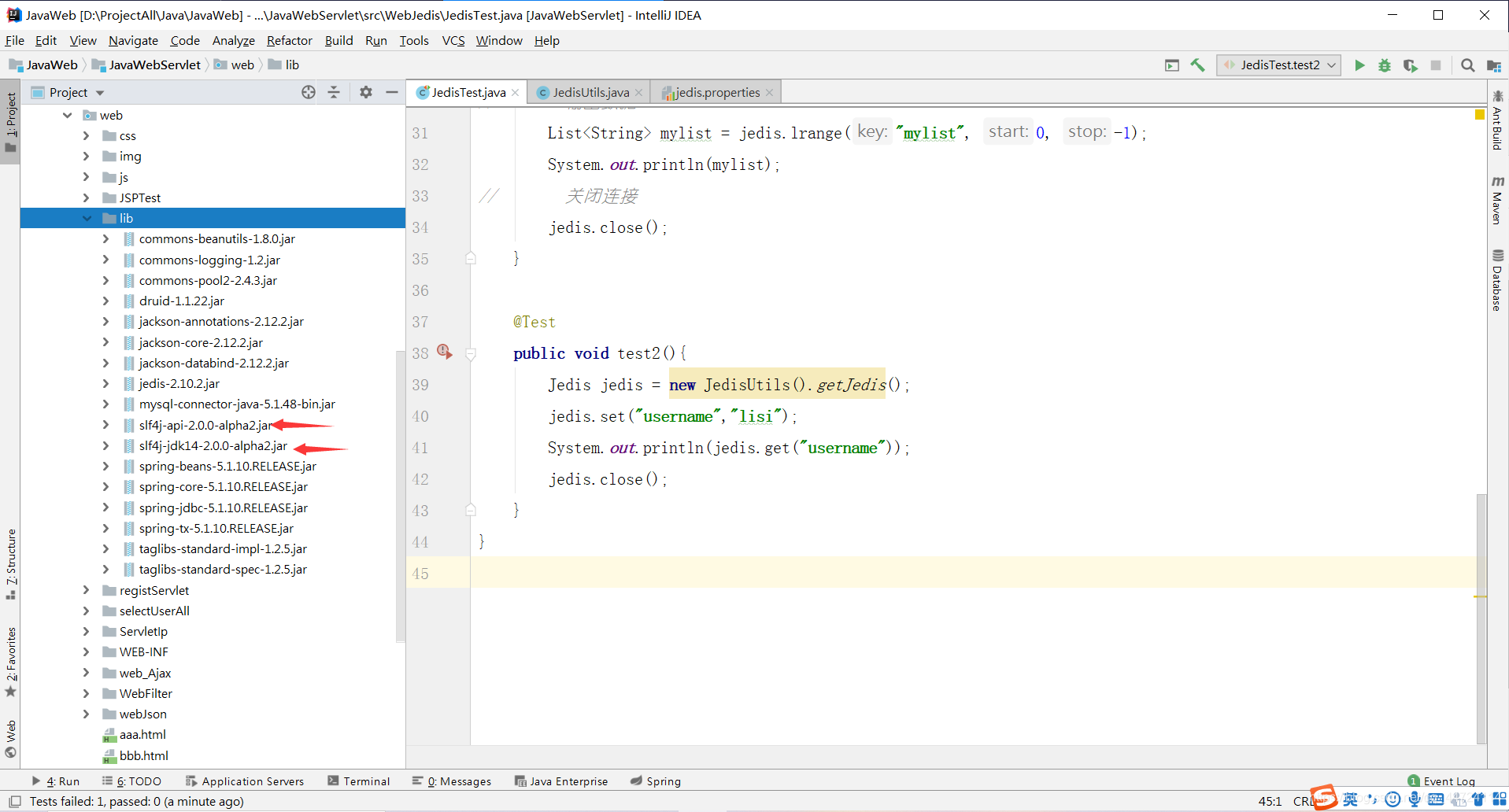This screenshot has height=812, width=1509.
Task: Open the 1: Project side tab
Action: pos(11,122)
